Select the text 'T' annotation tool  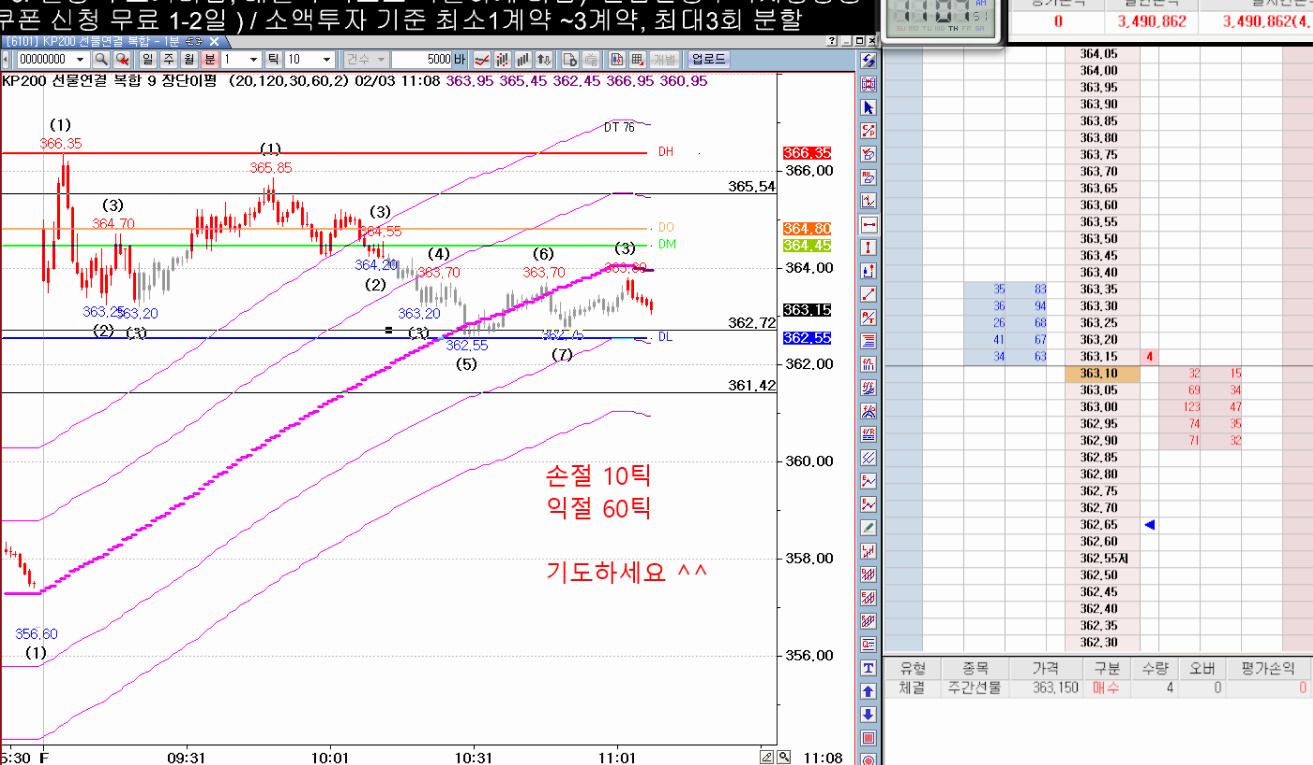(868, 668)
